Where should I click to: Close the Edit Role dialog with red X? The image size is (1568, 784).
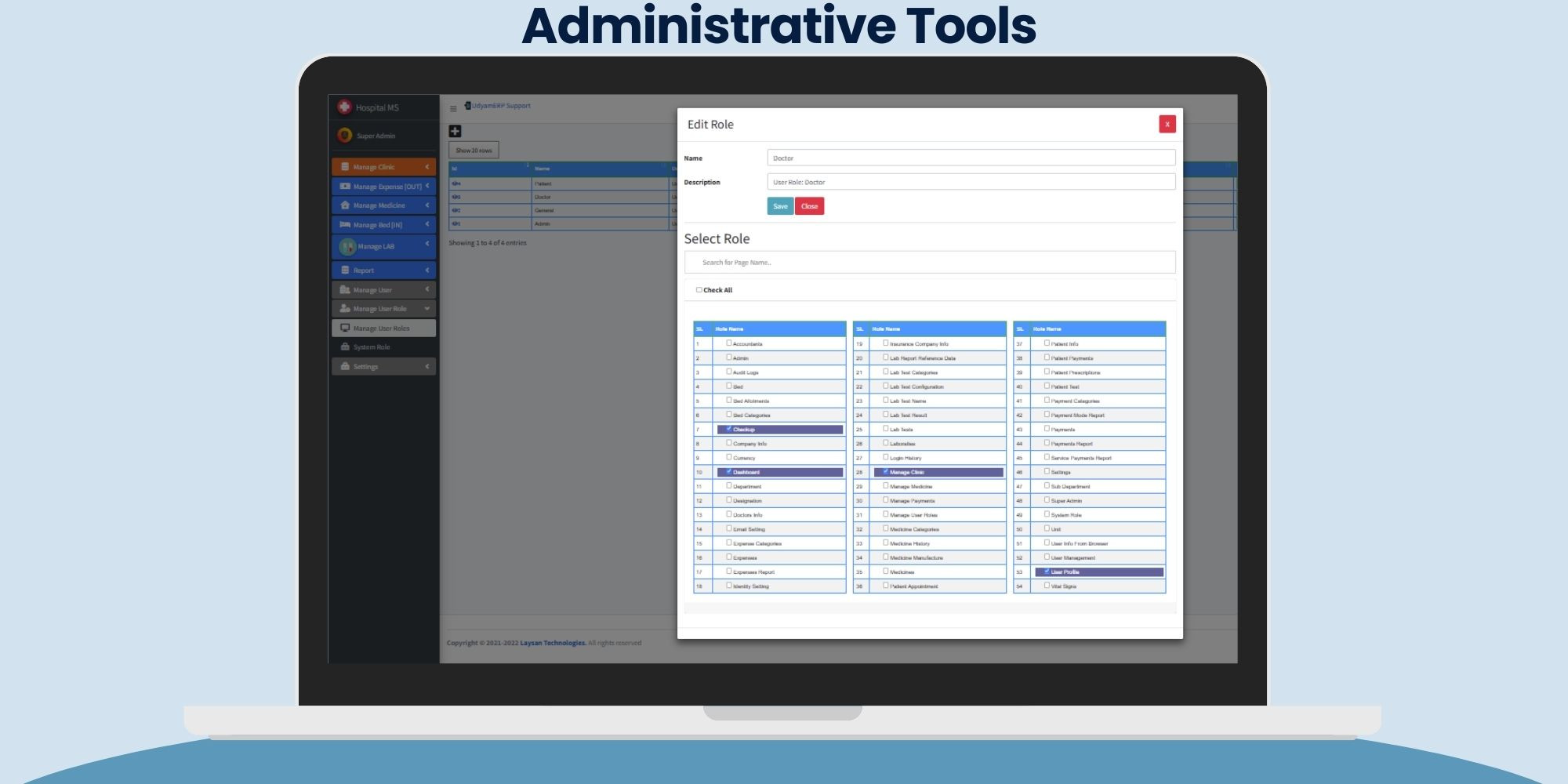click(1167, 124)
